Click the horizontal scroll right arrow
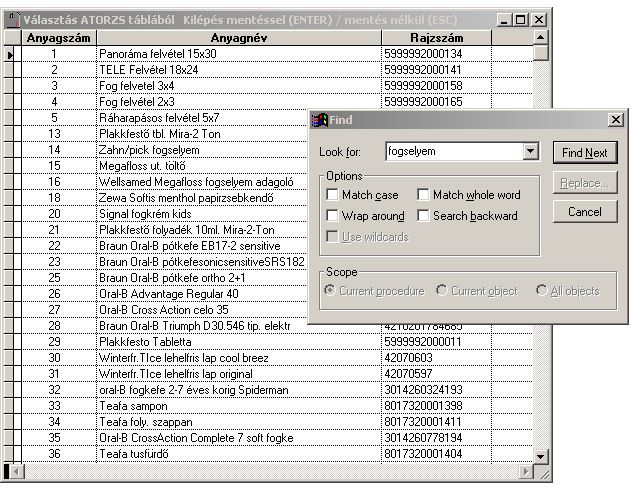The image size is (632, 487). [526, 471]
